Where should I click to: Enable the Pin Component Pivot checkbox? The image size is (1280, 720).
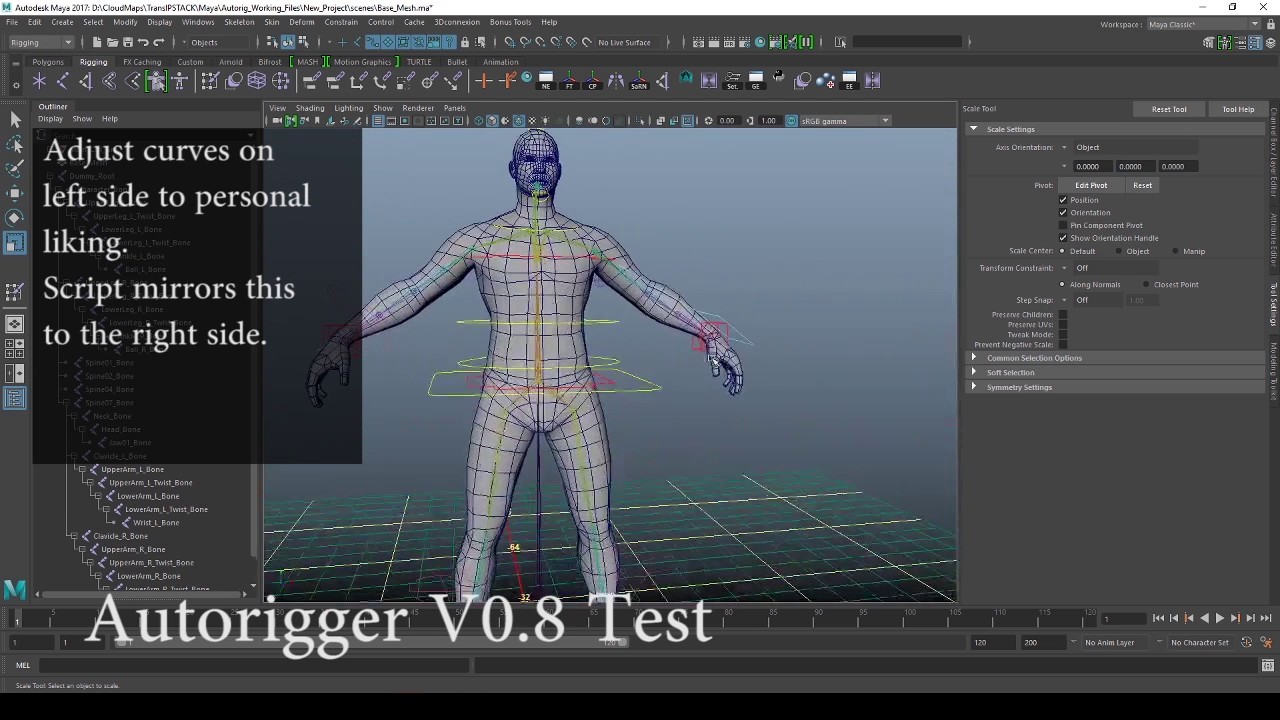coord(1063,225)
